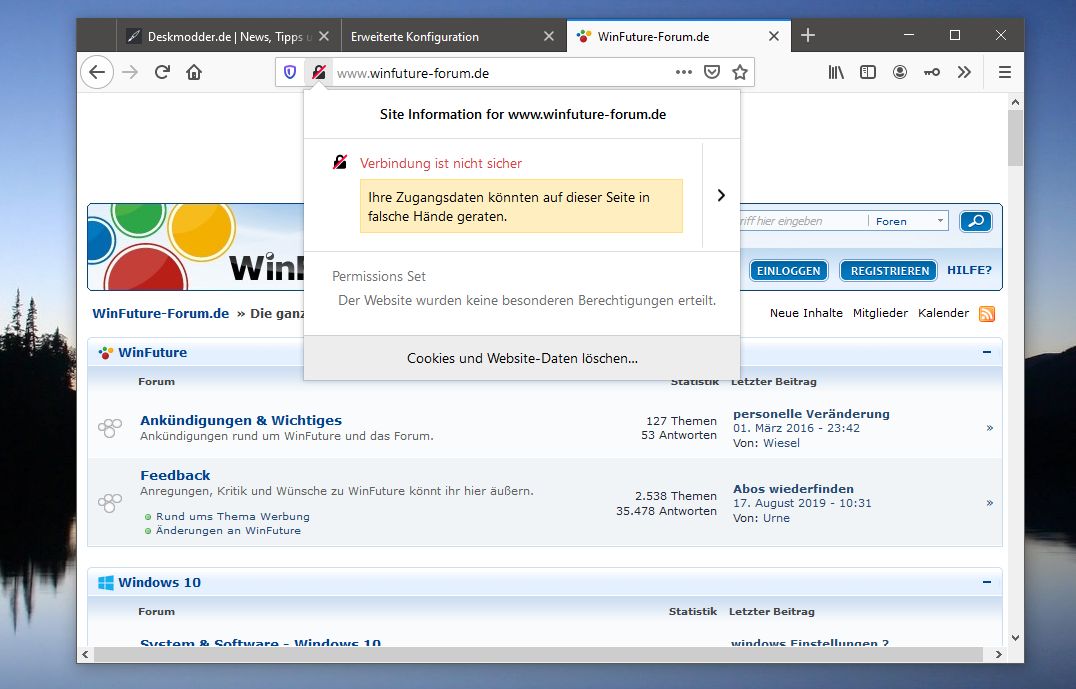Open the Firefox hamburger menu
The width and height of the screenshot is (1076, 689).
[1005, 72]
